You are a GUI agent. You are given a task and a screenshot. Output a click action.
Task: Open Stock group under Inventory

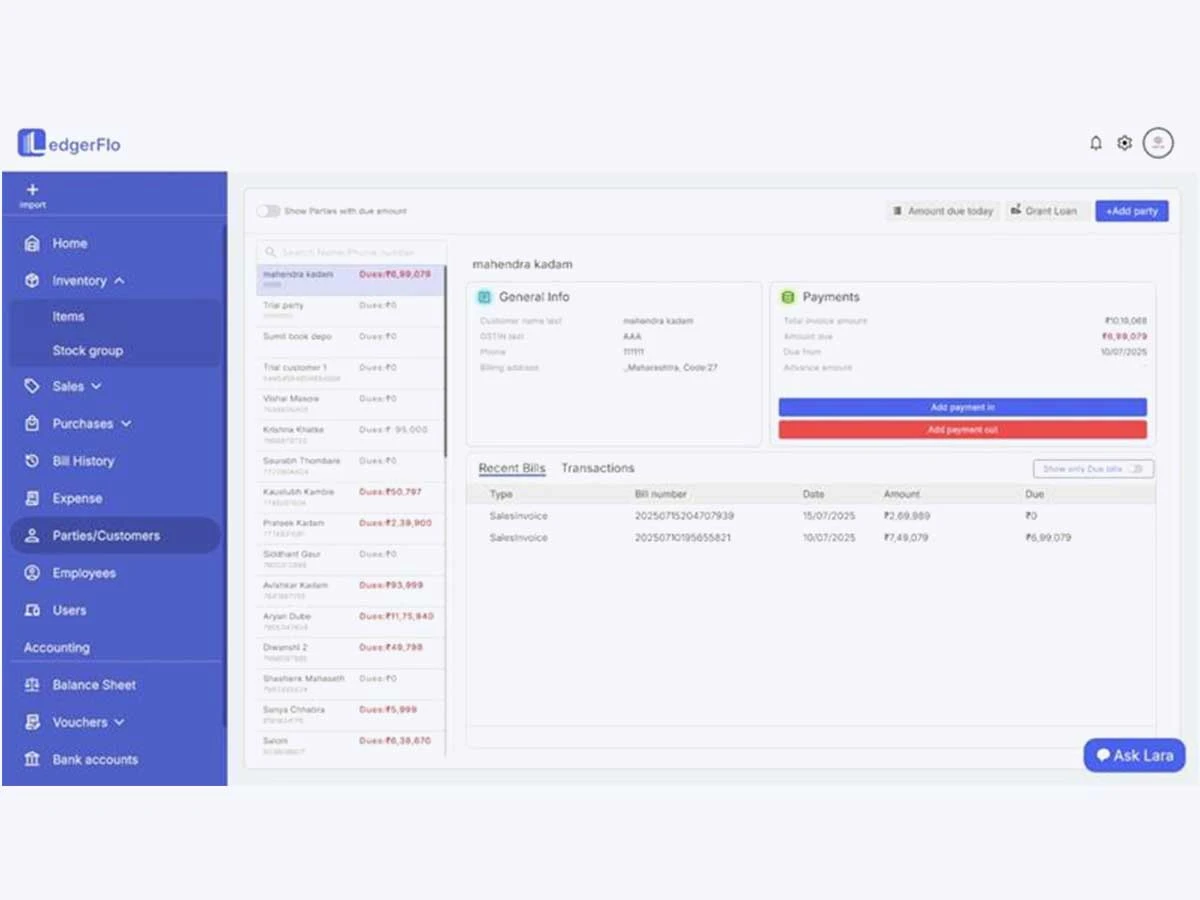click(88, 351)
